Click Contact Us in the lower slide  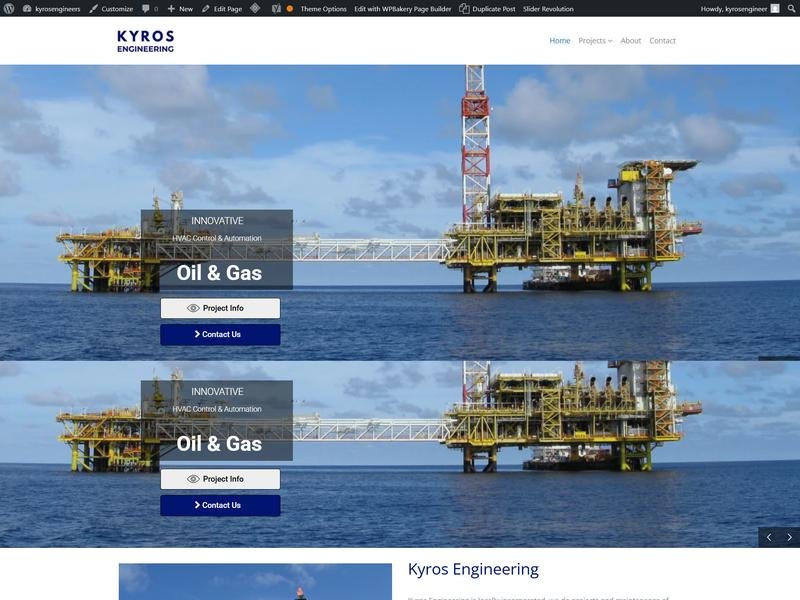[220, 506]
